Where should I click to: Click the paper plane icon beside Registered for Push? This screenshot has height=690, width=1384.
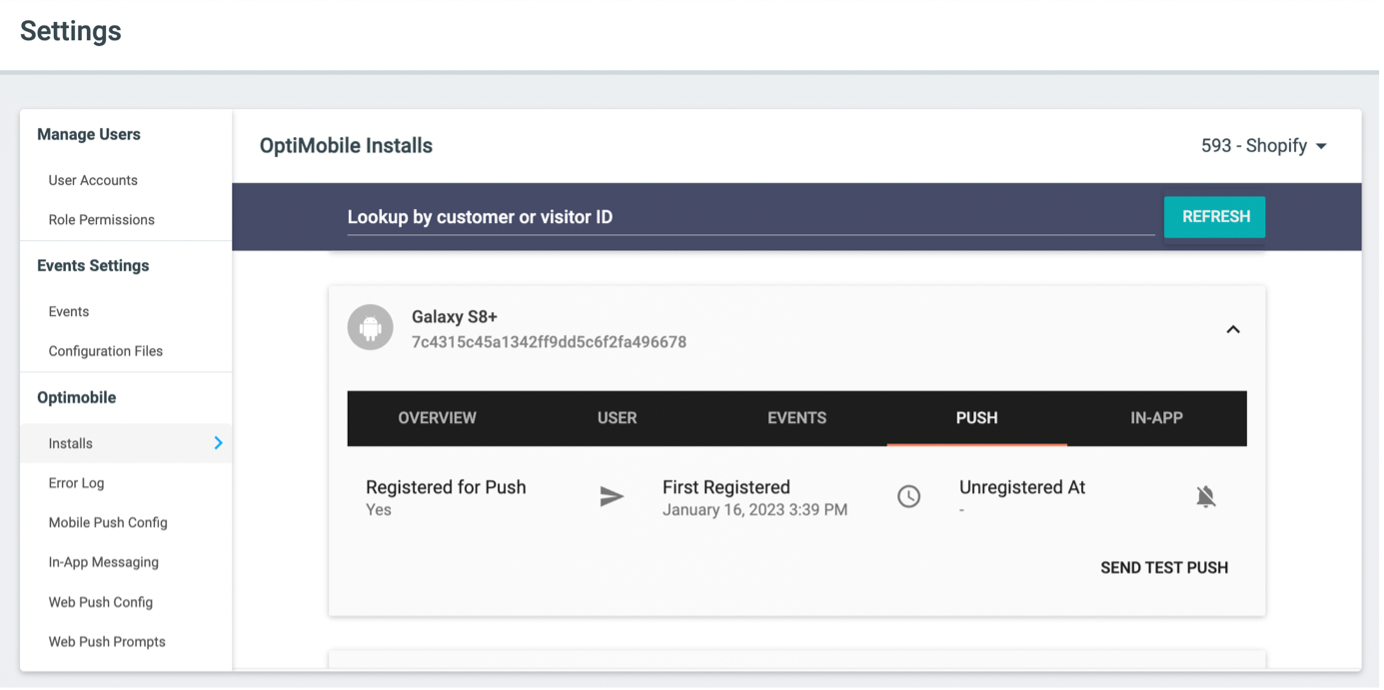click(x=612, y=497)
